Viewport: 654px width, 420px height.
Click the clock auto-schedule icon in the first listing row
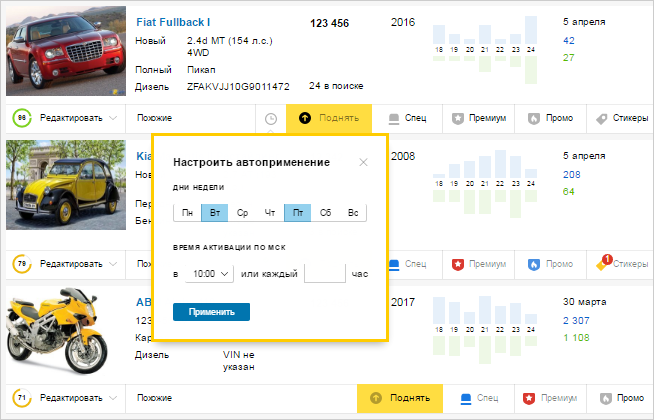tap(271, 118)
